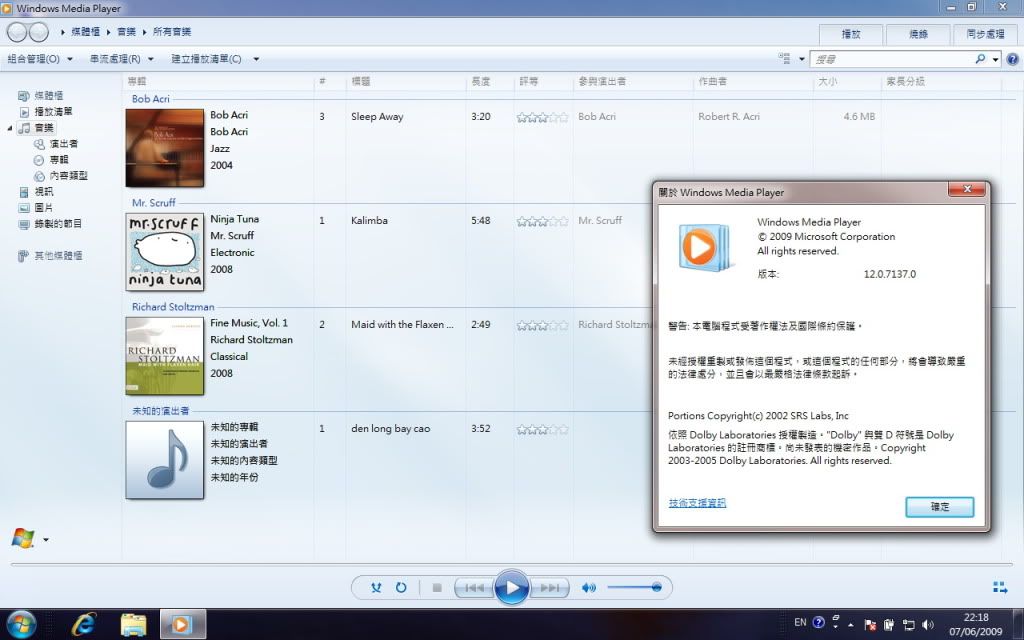Open the view options dropdown arrow
1024x640 pixels.
point(802,59)
